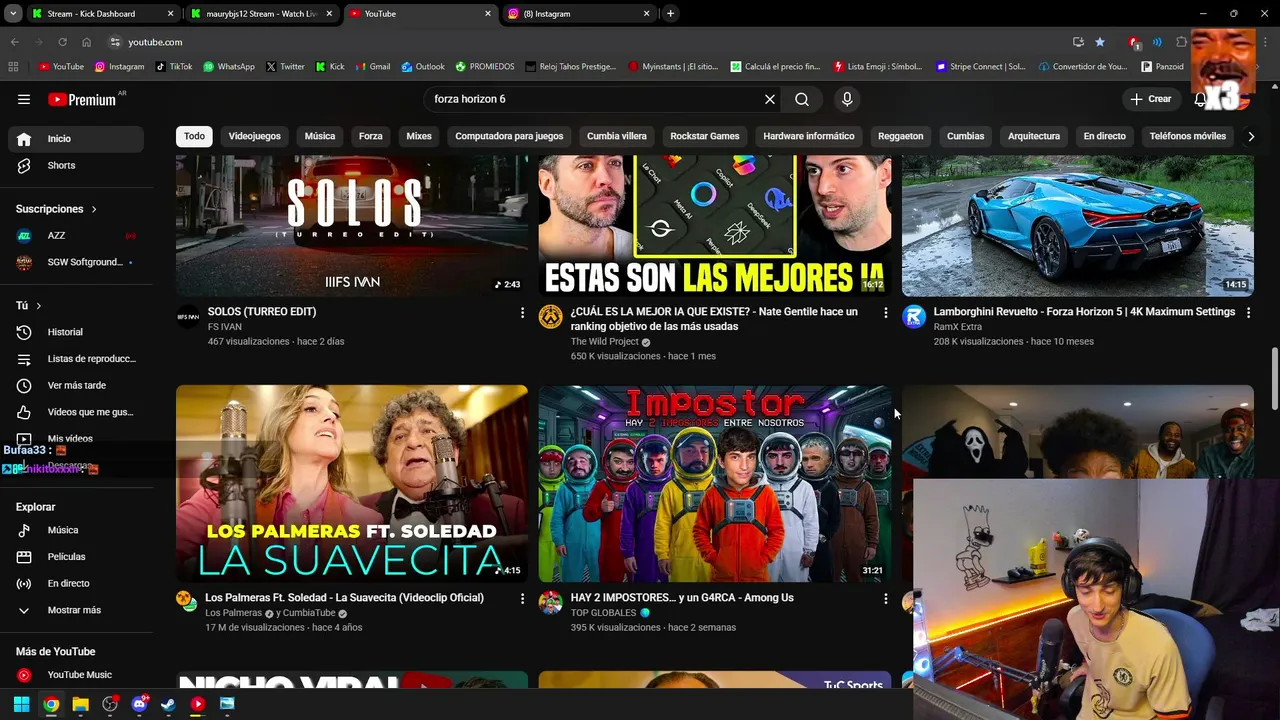1280x720 pixels.
Task: Open The Wild Project channel avatar
Action: click(551, 317)
